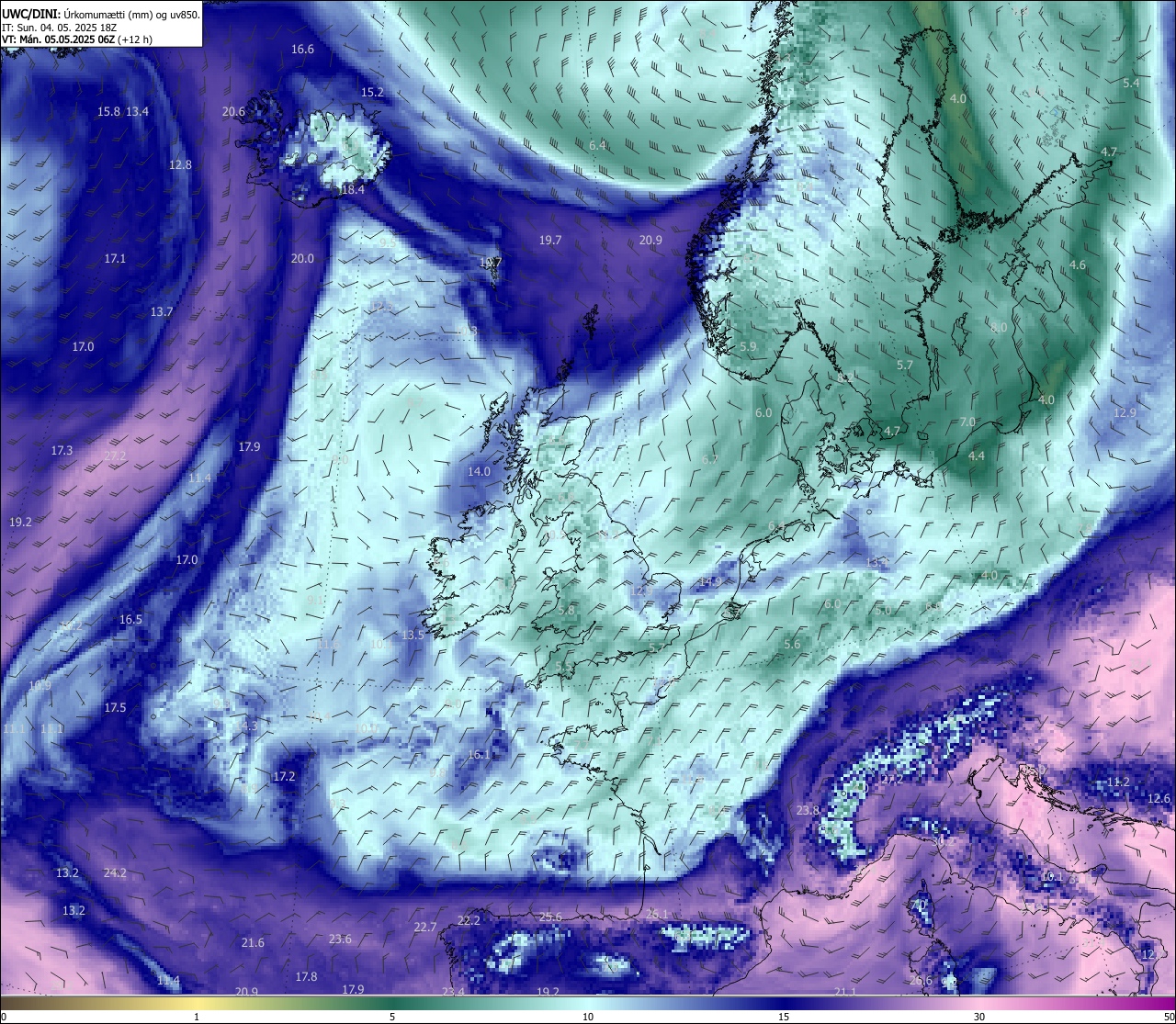Click the 13.5 value southwest of Ireland
The height and width of the screenshot is (1024, 1176).
[413, 636]
